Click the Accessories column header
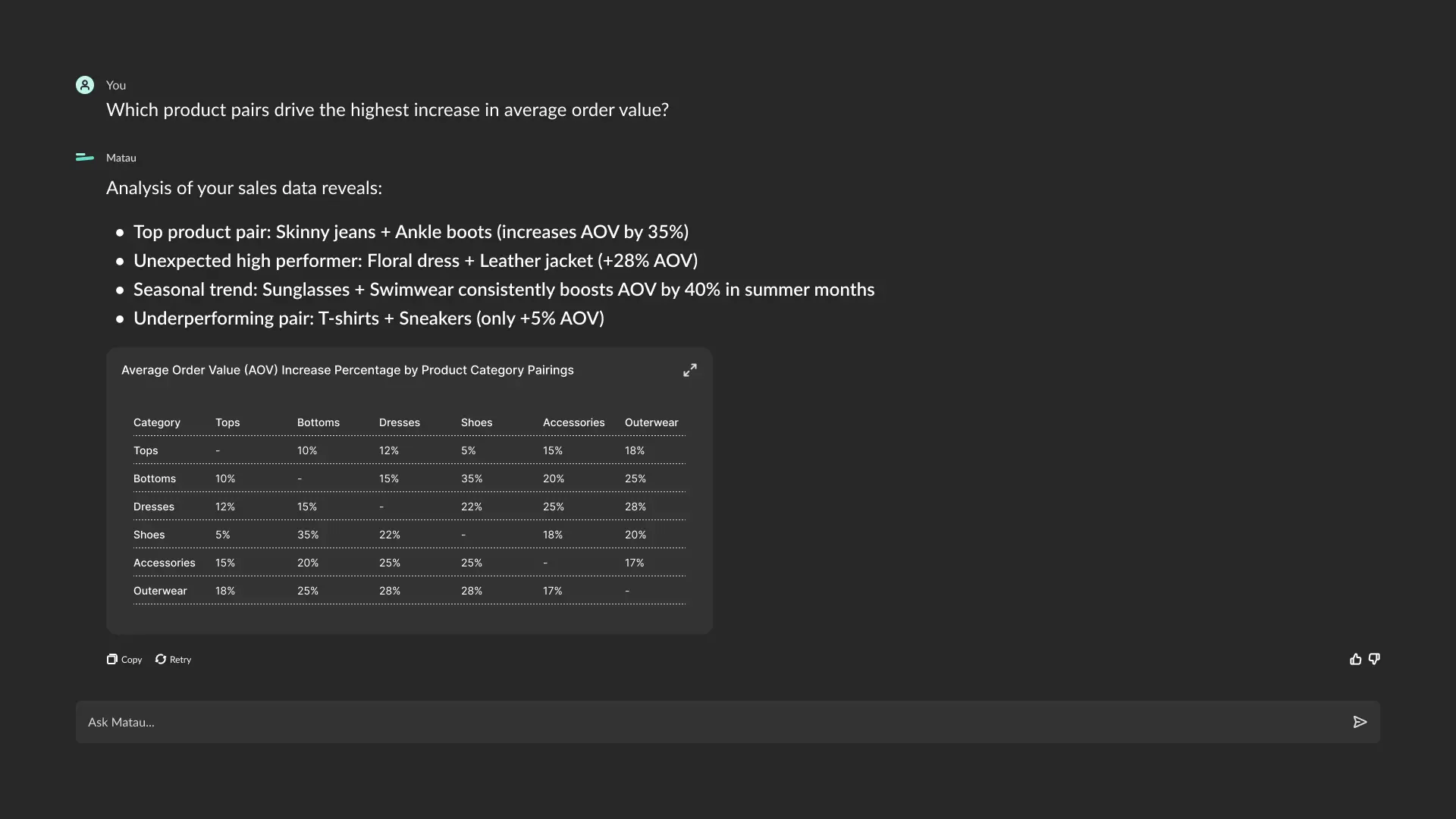 573,422
